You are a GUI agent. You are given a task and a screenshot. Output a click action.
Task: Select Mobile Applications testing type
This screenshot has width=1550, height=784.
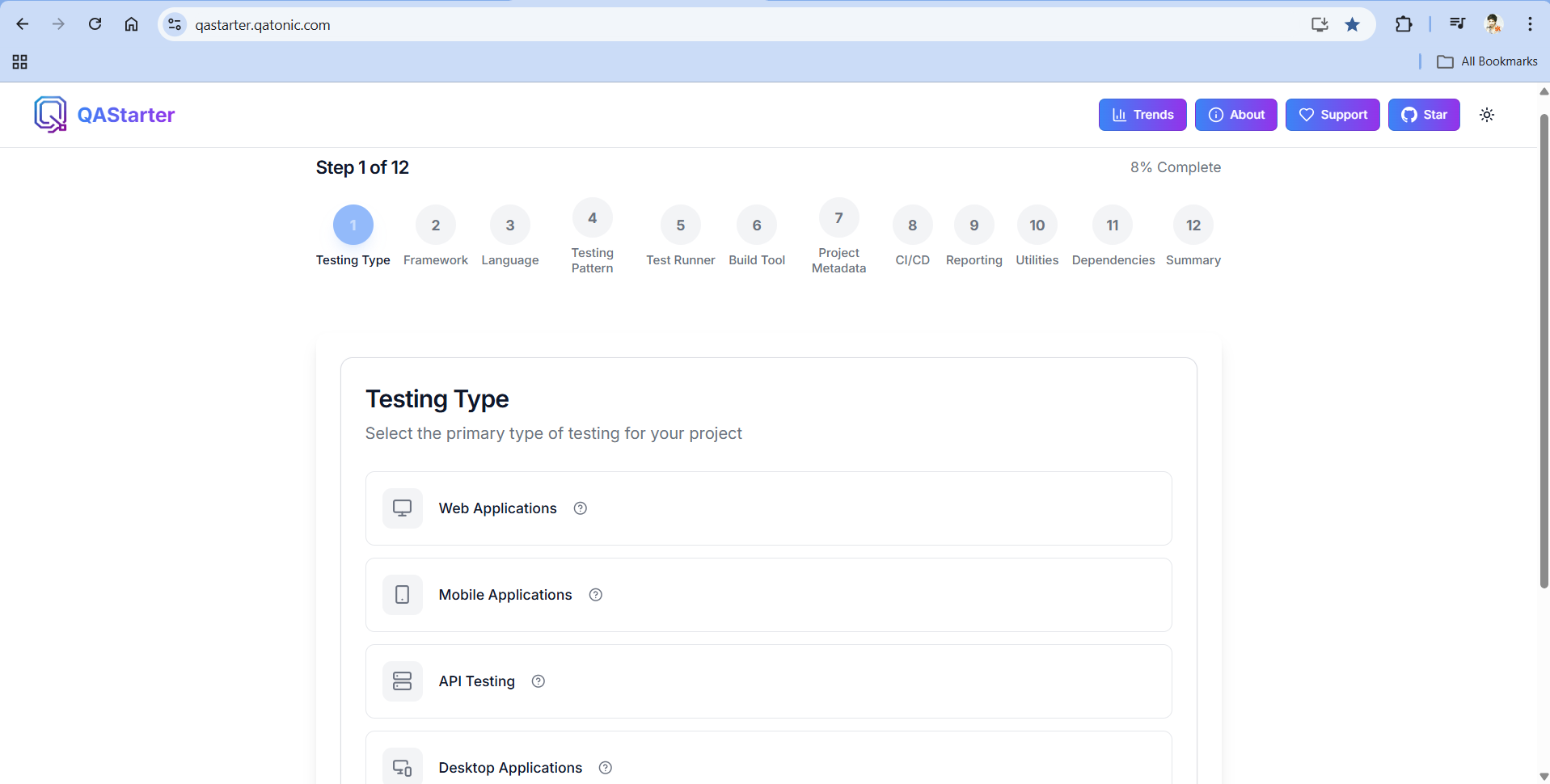point(767,594)
